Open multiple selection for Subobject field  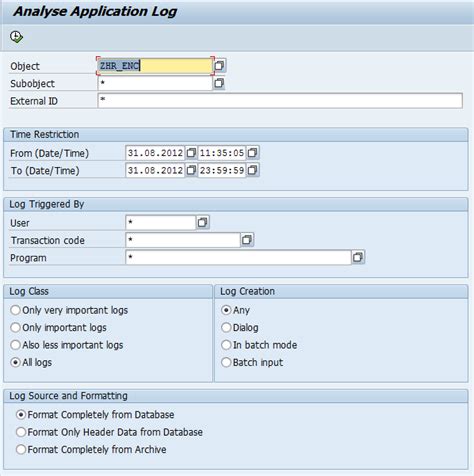[219, 83]
